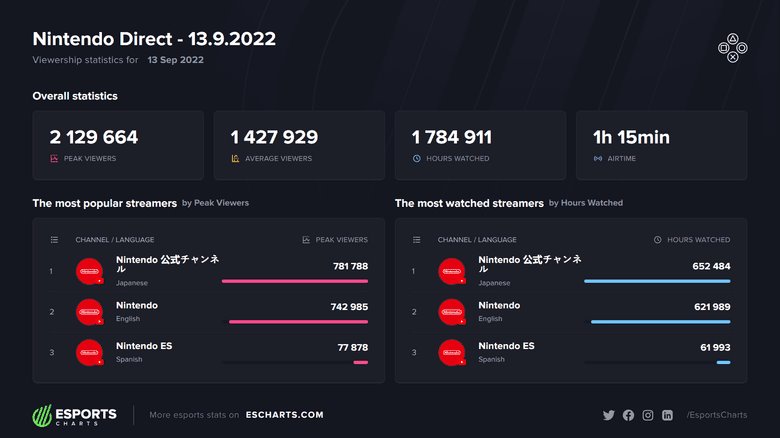The height and width of the screenshot is (438, 780).
Task: Click Japanese Nintendo avatar in Peak Viewers table
Action: coord(90,271)
